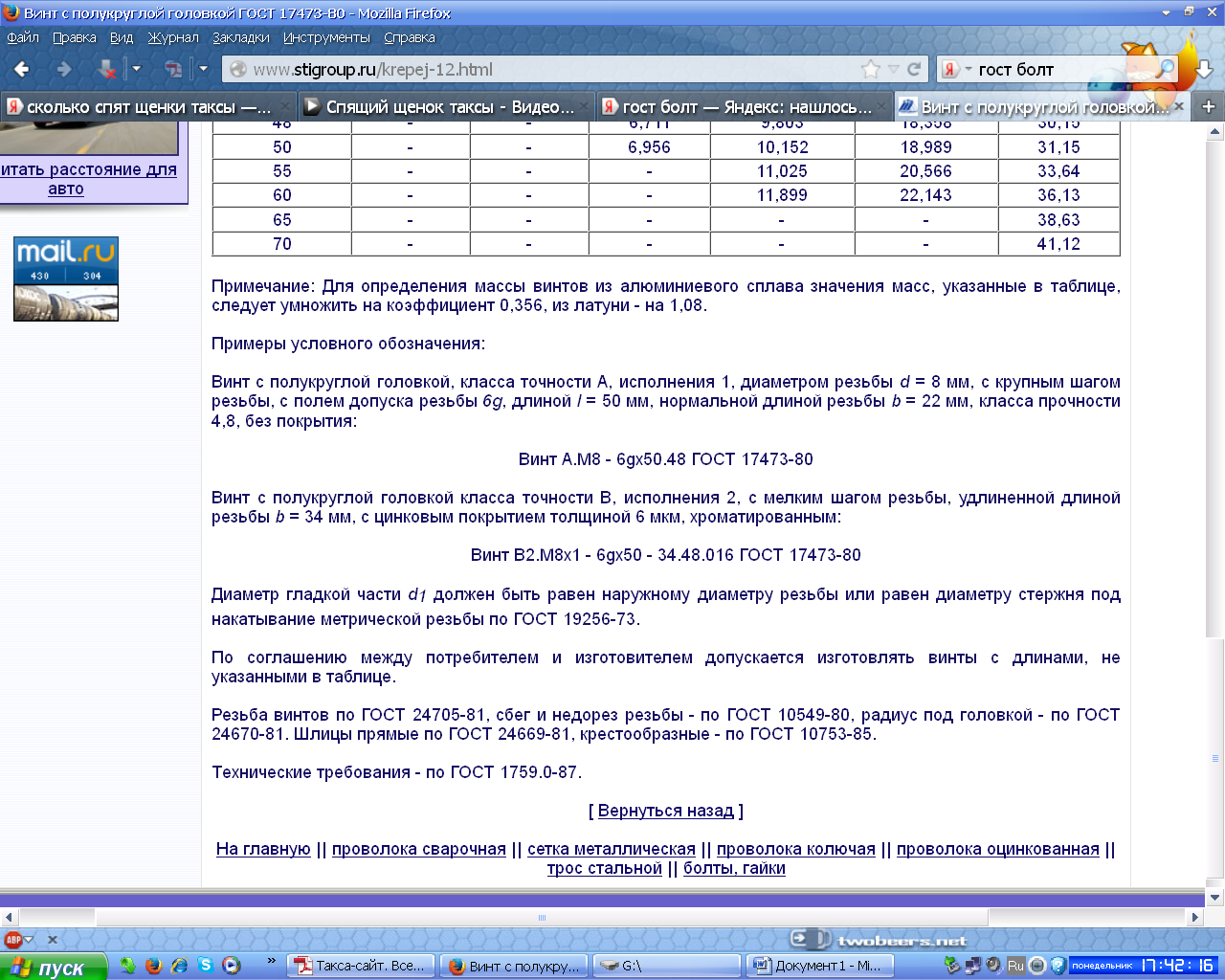The width and height of the screenshot is (1225, 980).
Task: Start the search with the magnifier icon
Action: pyautogui.click(x=1165, y=69)
